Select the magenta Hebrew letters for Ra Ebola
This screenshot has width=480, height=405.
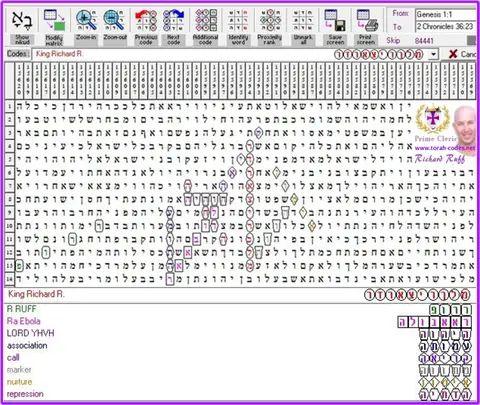(x=434, y=322)
